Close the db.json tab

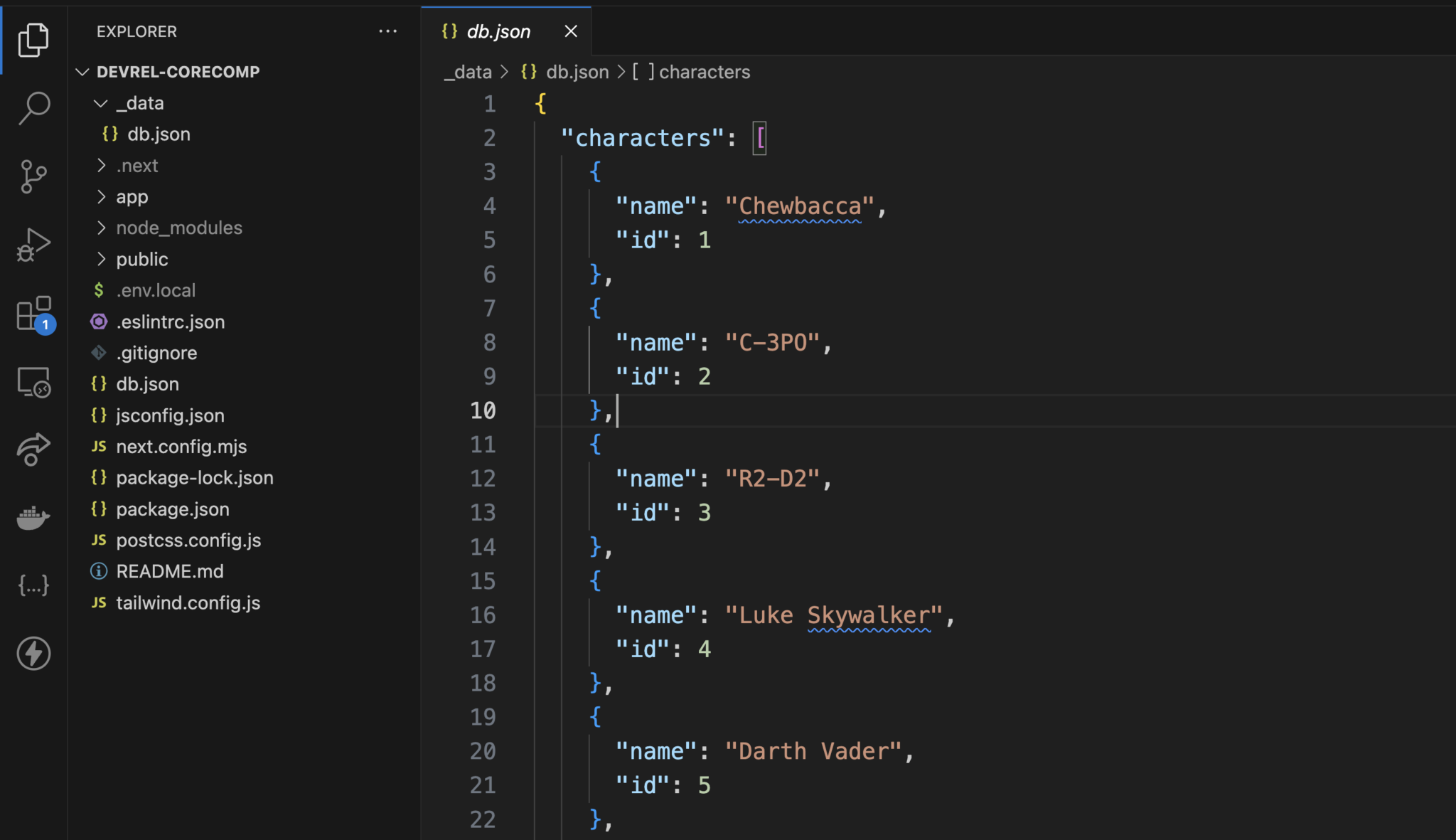pos(572,31)
